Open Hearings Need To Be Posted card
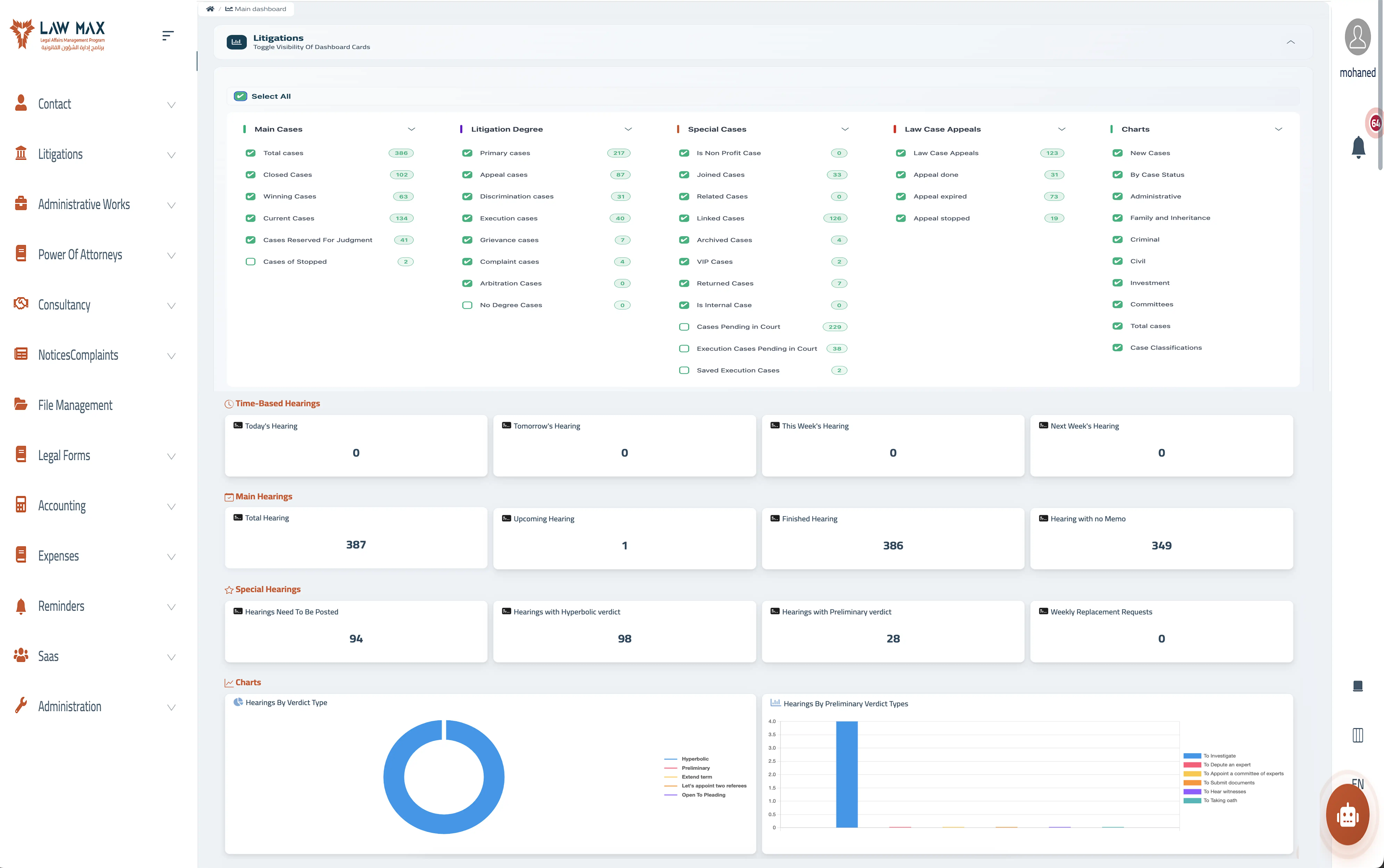This screenshot has height=868, width=1384. [x=356, y=632]
